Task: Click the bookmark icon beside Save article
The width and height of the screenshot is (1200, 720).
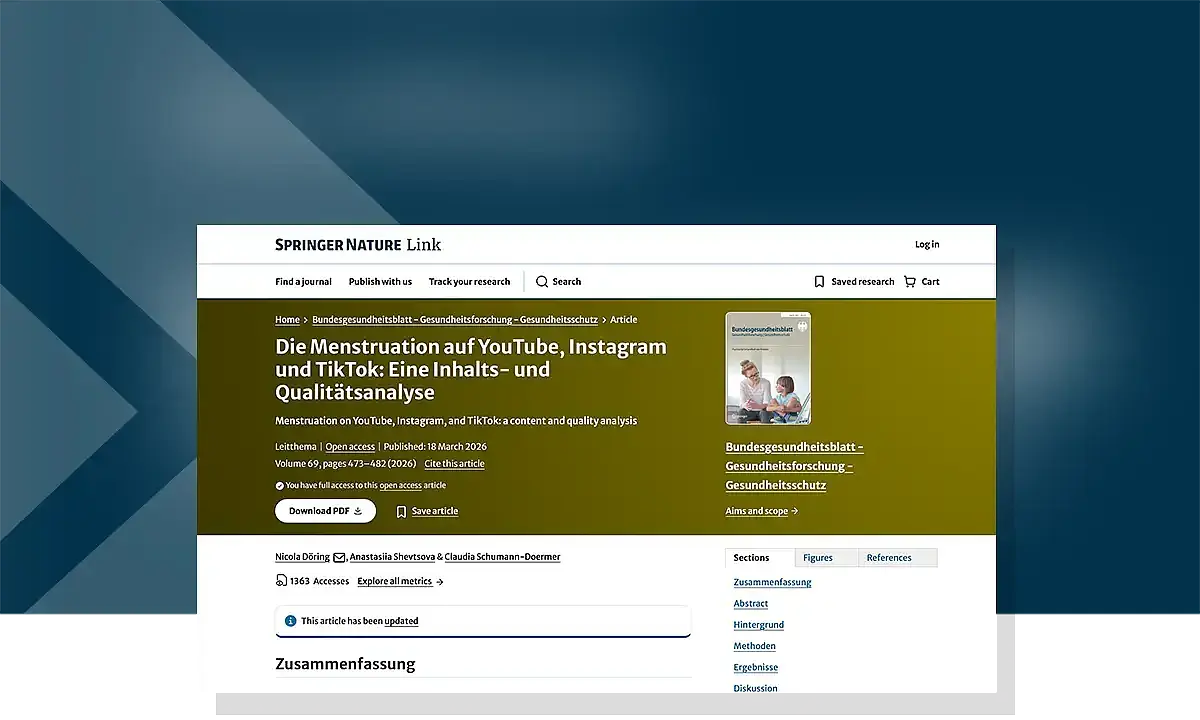Action: pos(401,511)
